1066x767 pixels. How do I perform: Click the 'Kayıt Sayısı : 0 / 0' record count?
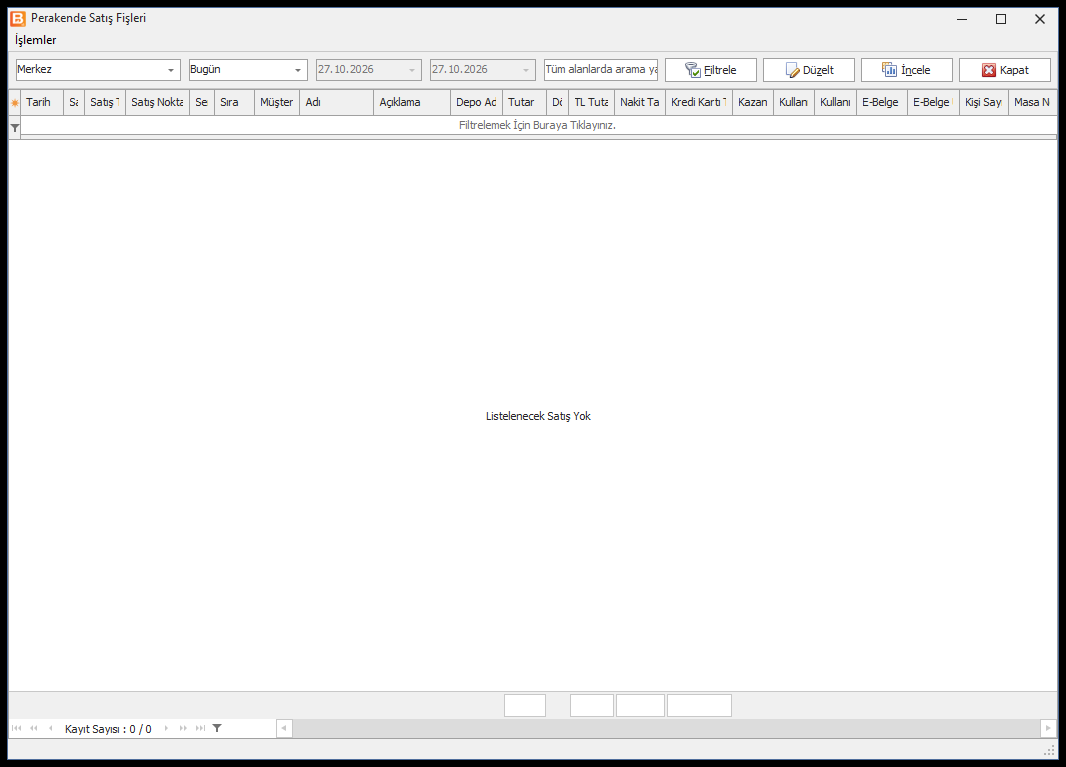point(108,729)
